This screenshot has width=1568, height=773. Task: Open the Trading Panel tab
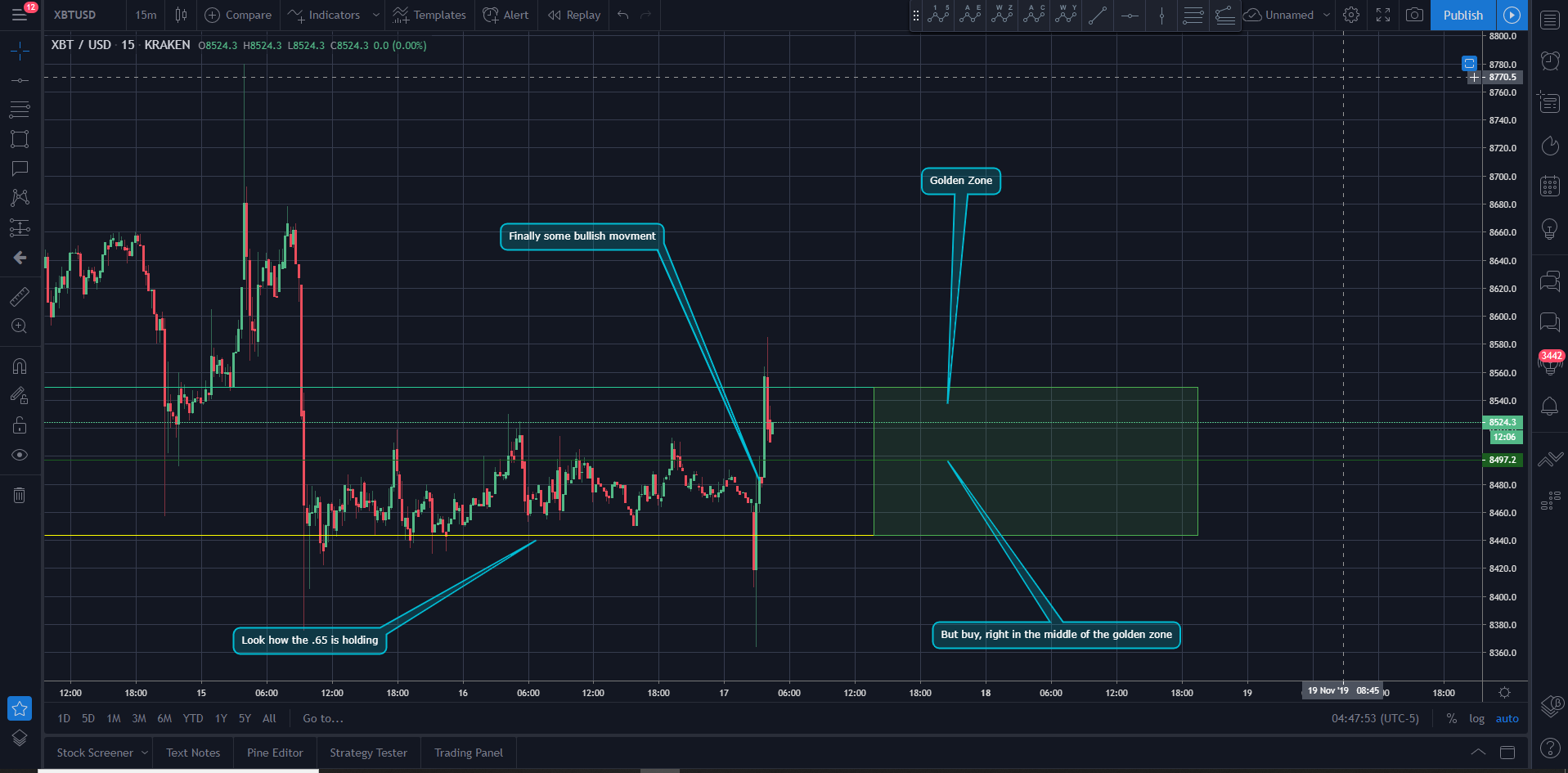point(469,753)
